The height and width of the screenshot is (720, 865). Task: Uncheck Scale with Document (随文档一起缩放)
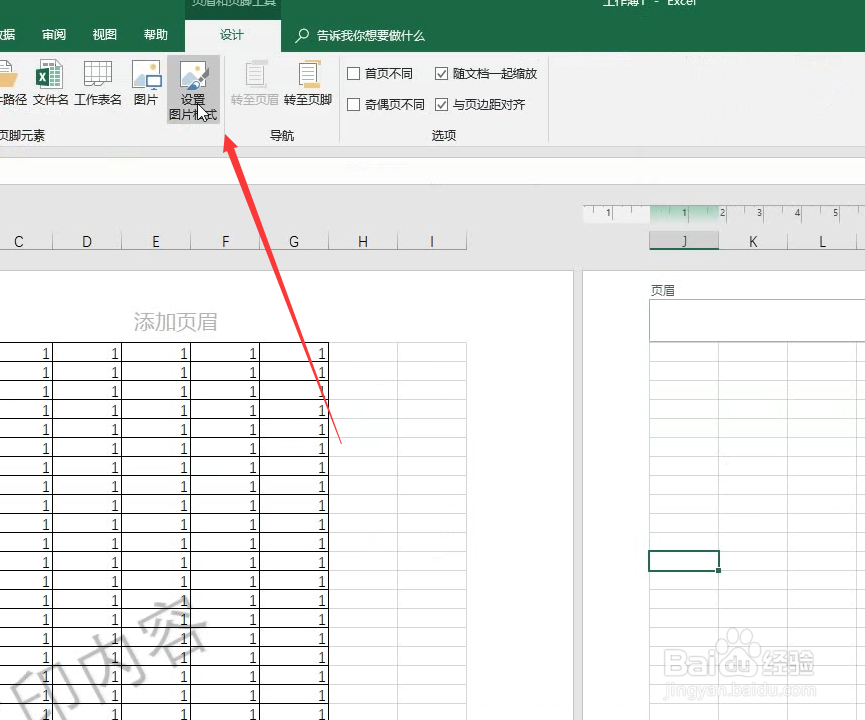tap(486, 73)
